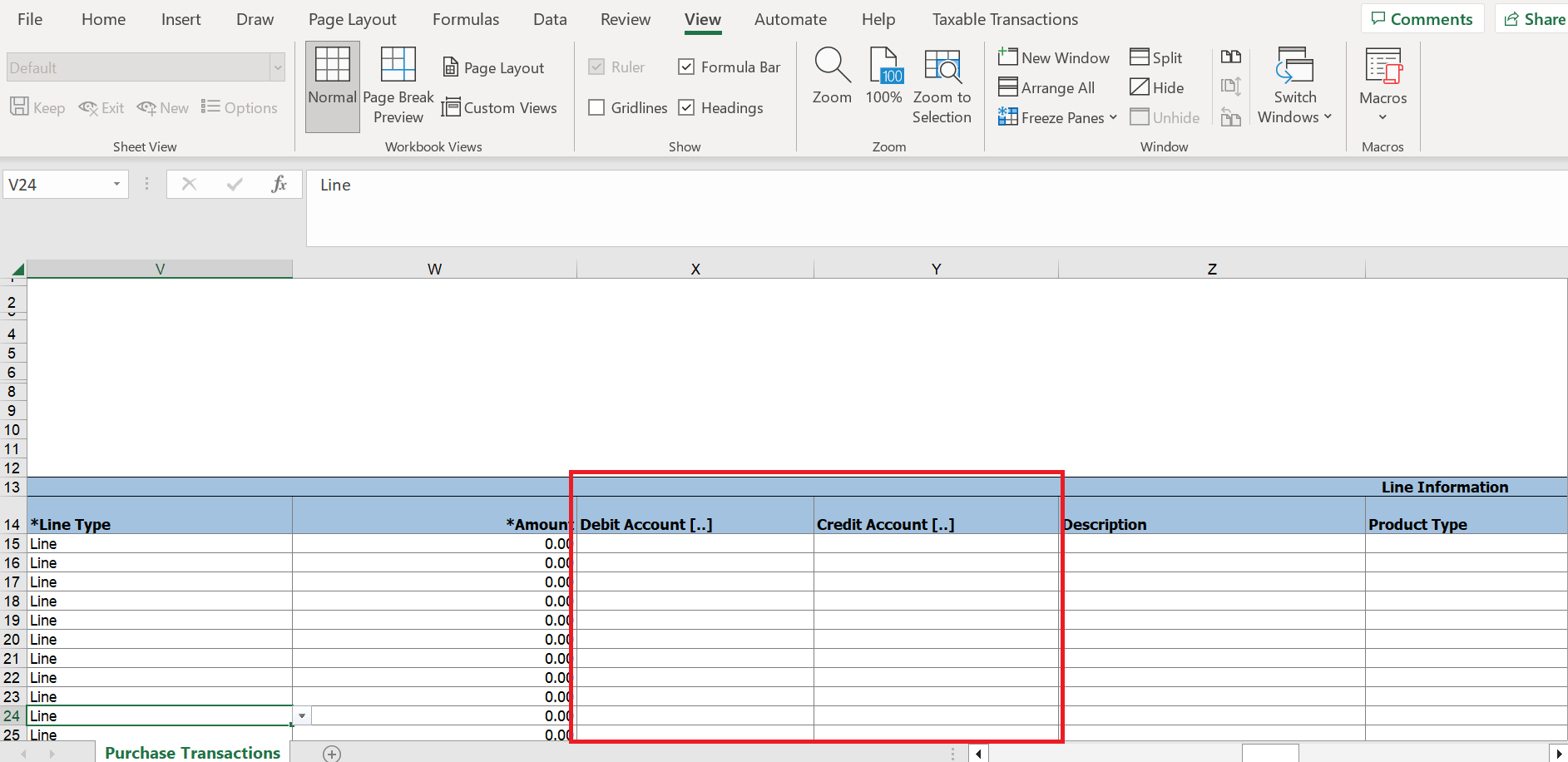Open the Taxable Transactions menu
1568x762 pixels.
[x=1004, y=19]
